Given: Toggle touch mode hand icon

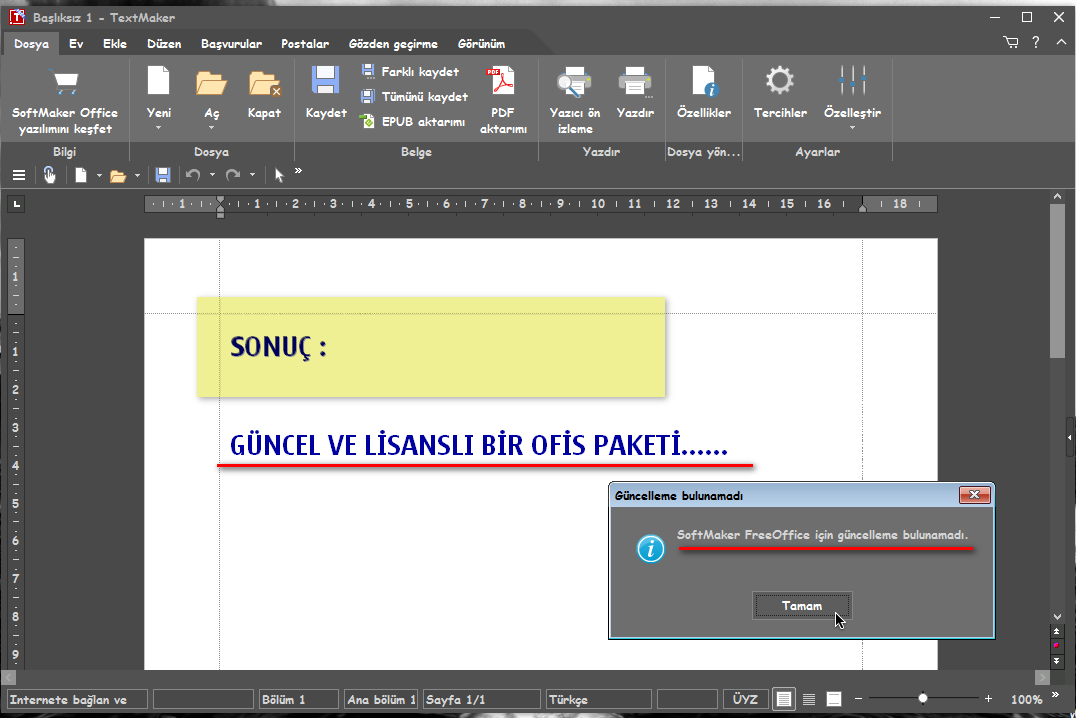Looking at the screenshot, I should click(49, 175).
